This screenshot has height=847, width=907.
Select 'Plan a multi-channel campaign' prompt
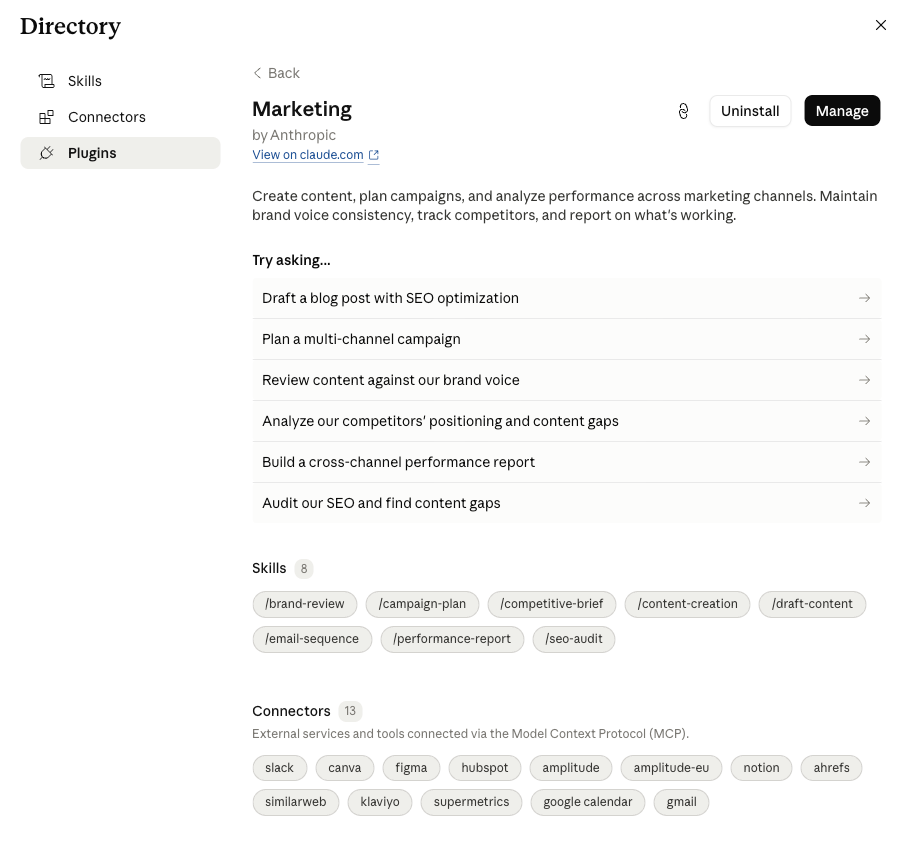coord(566,339)
